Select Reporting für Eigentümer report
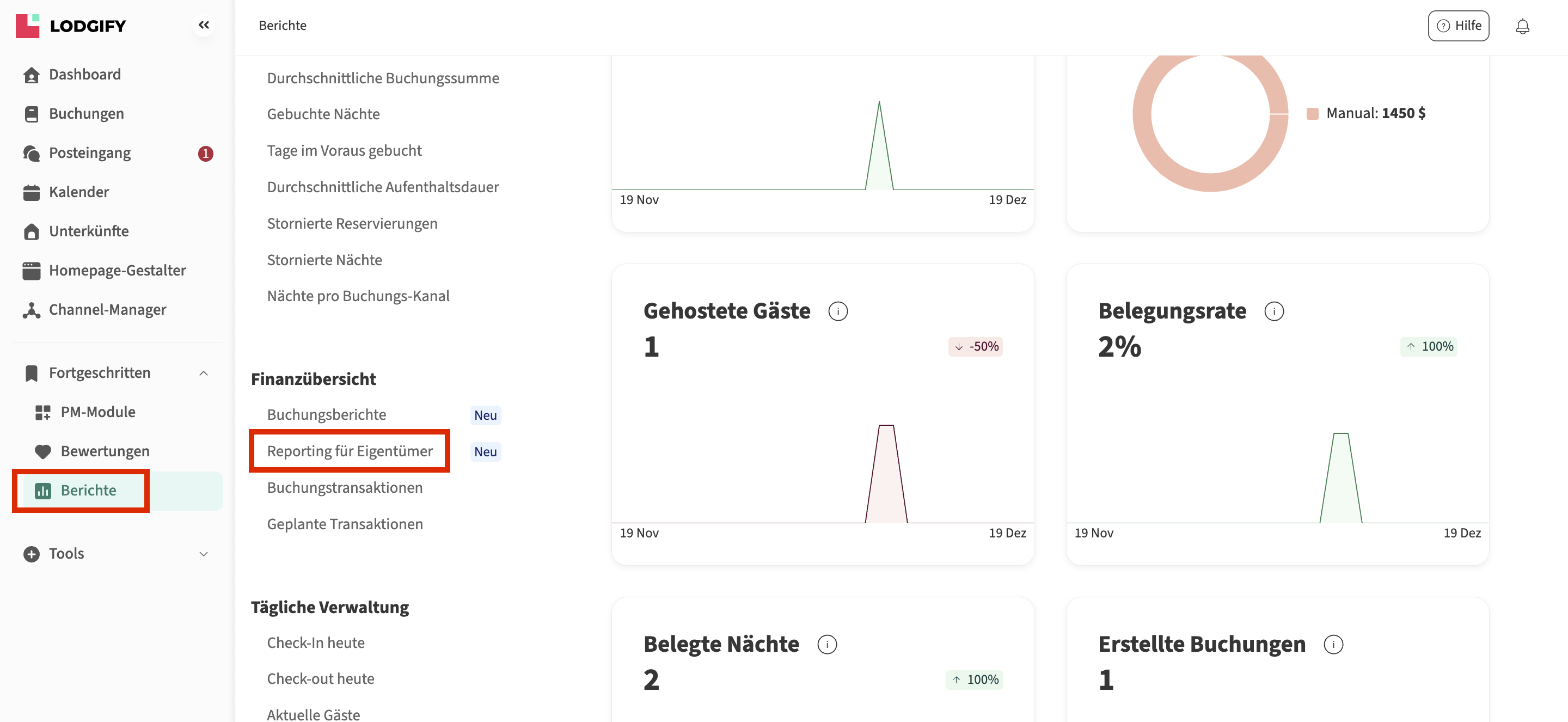The width and height of the screenshot is (1568, 722). [x=350, y=451]
